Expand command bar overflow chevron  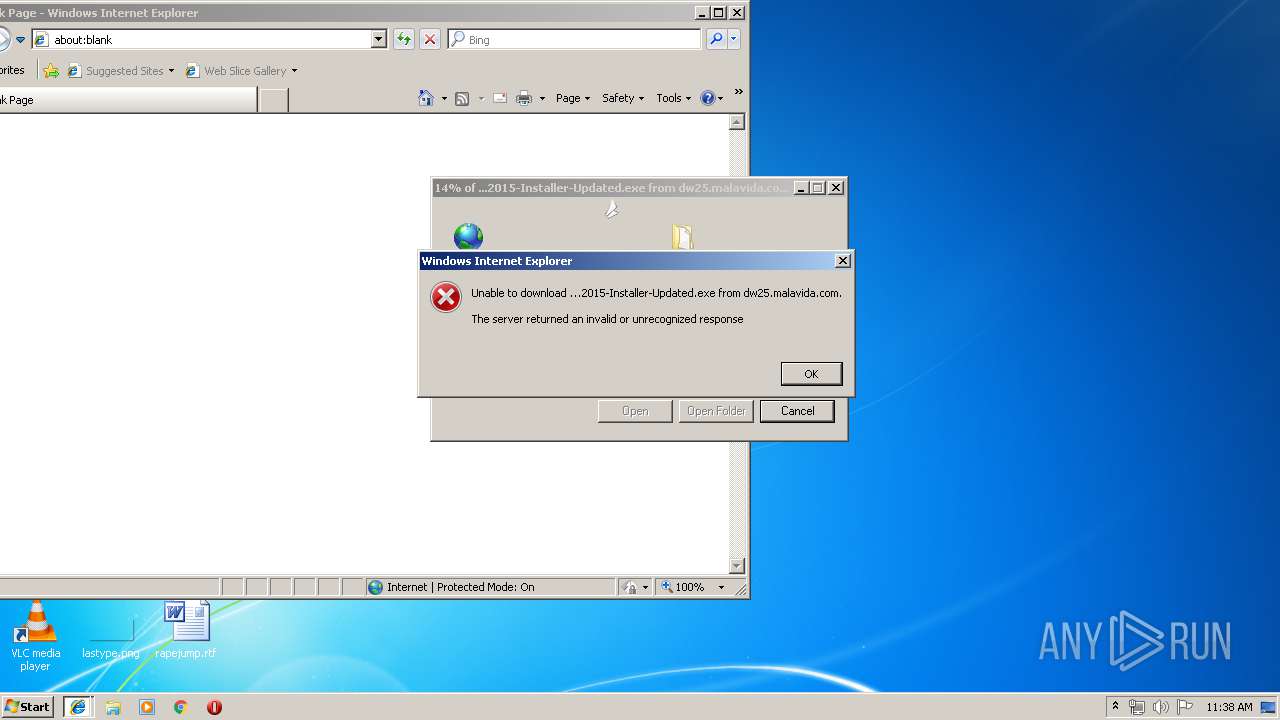coord(739,92)
